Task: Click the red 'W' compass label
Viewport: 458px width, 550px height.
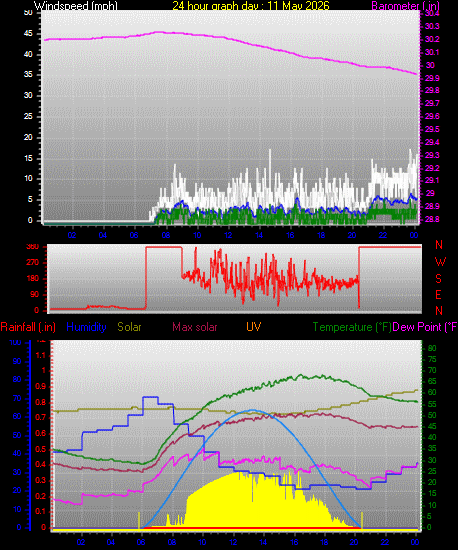Action: coord(440,262)
